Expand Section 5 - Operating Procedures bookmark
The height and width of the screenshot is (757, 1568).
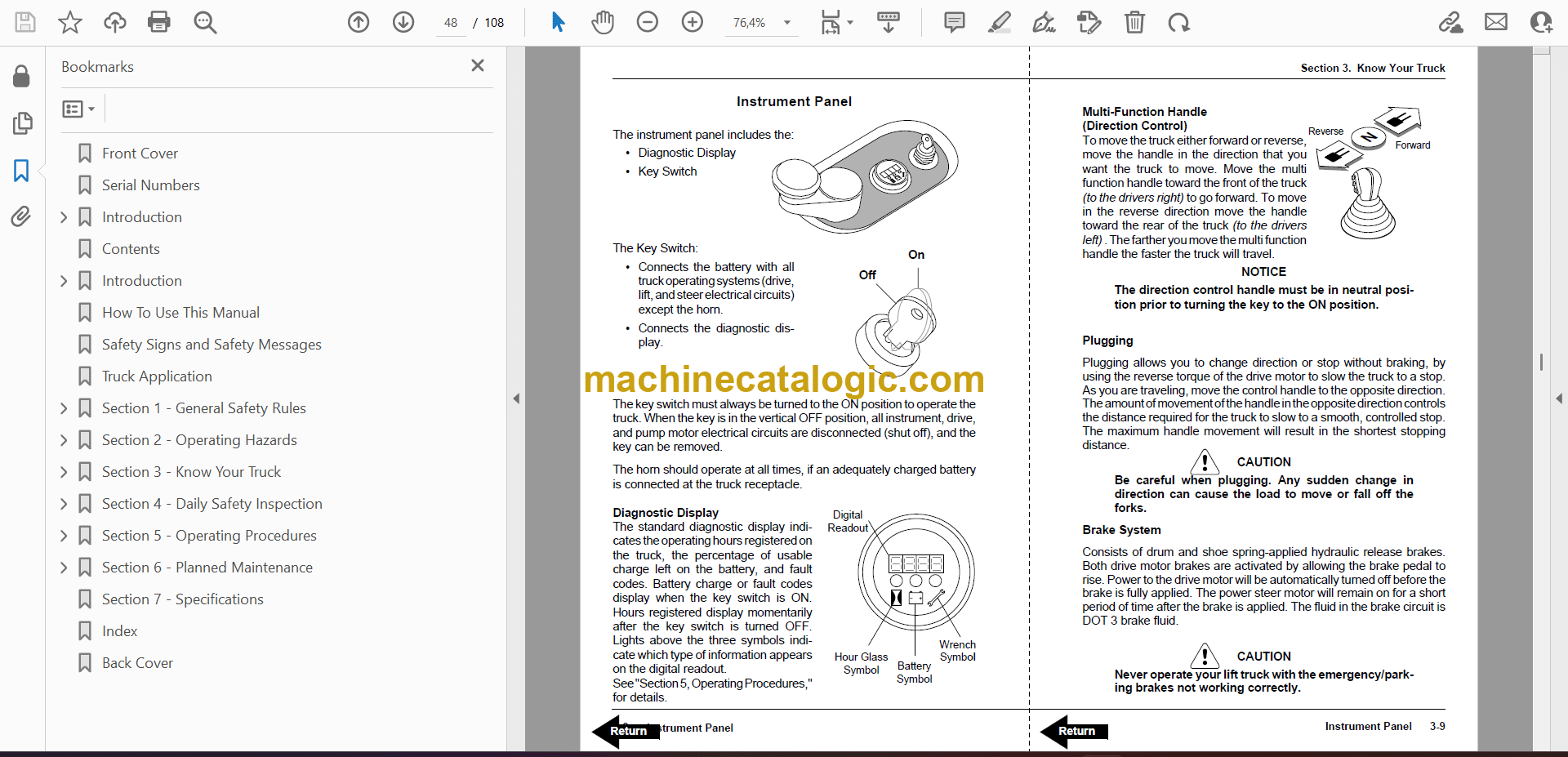[x=64, y=536]
